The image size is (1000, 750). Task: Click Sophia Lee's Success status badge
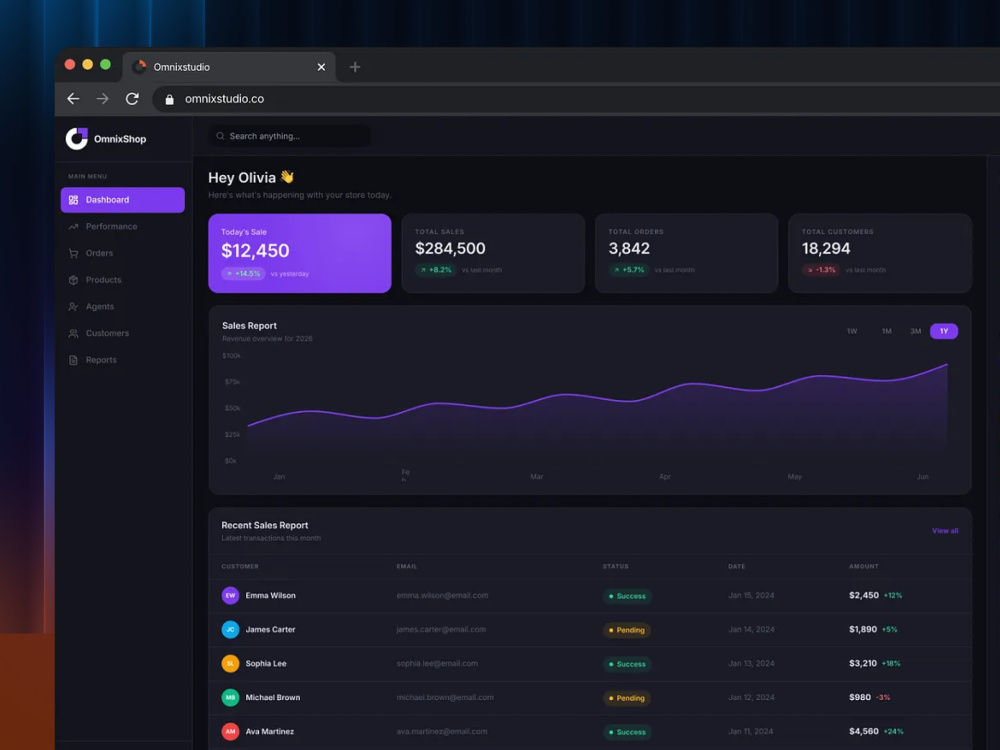pyautogui.click(x=627, y=665)
